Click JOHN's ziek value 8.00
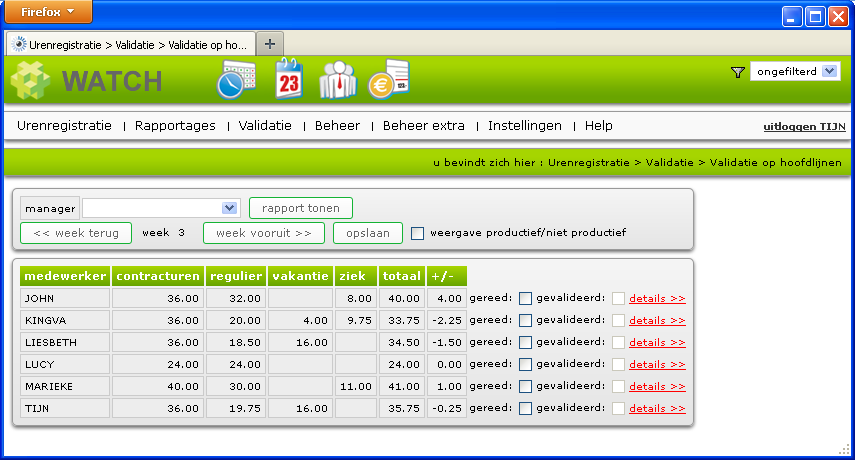This screenshot has width=855, height=460. point(356,299)
